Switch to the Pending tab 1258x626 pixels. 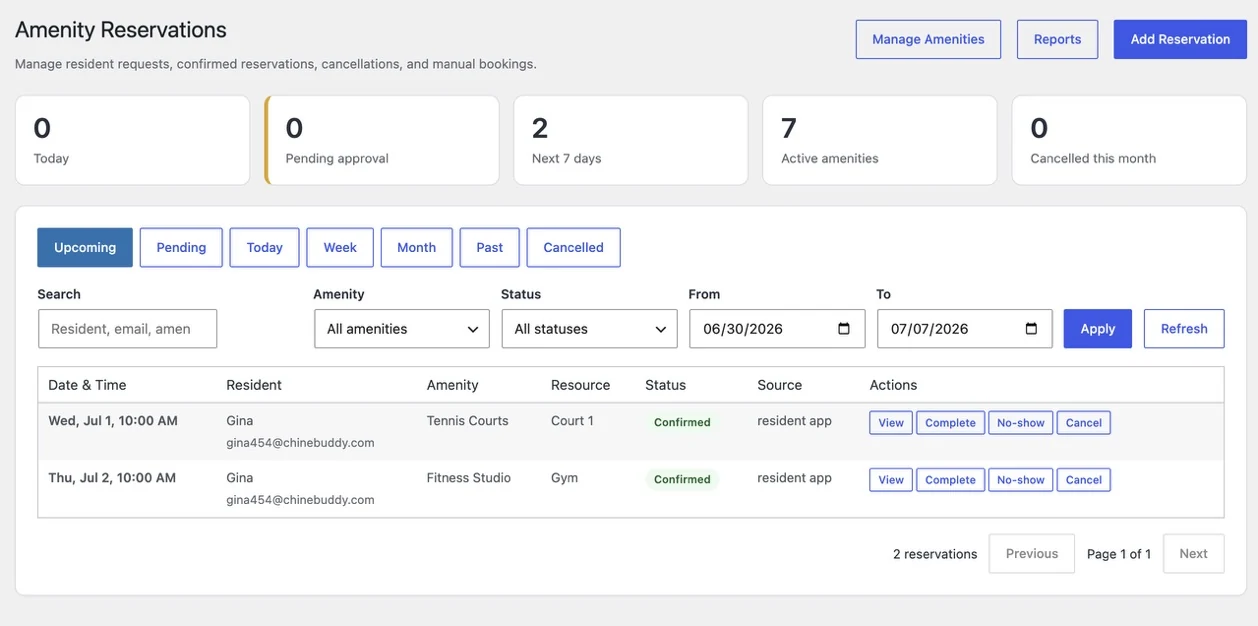[x=181, y=248]
